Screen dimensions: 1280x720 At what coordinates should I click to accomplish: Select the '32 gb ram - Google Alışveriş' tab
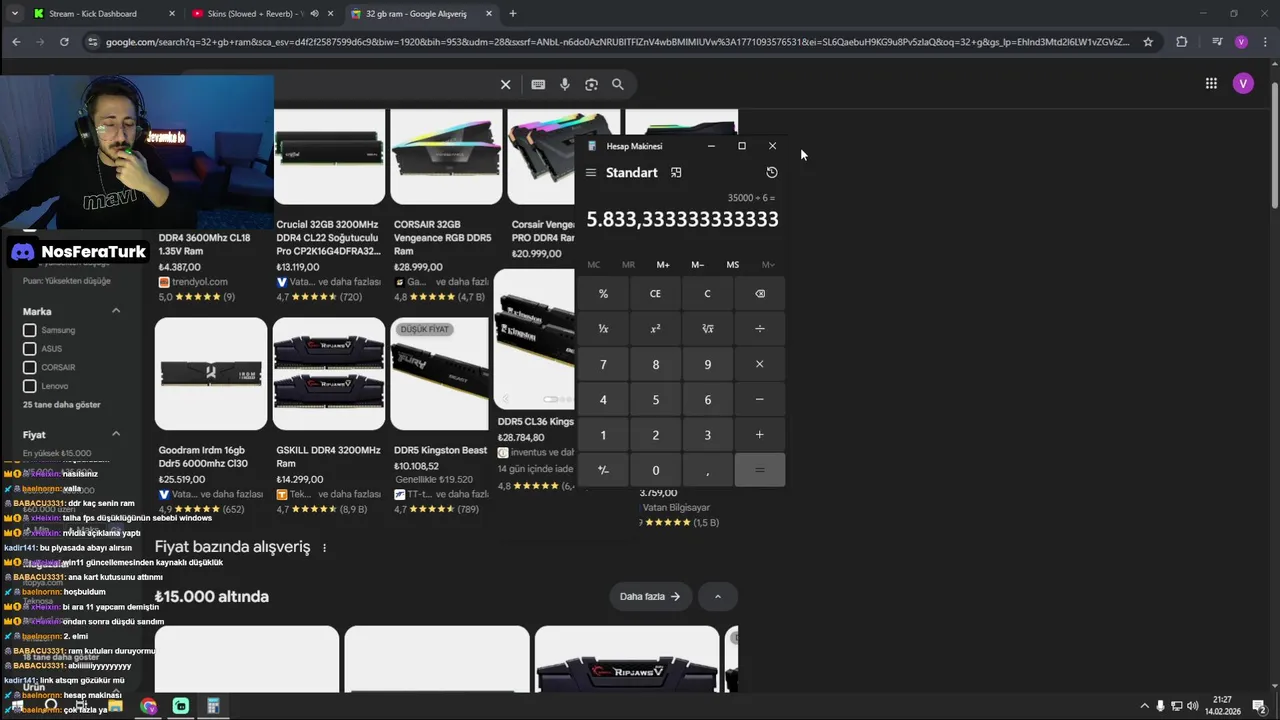coord(421,14)
